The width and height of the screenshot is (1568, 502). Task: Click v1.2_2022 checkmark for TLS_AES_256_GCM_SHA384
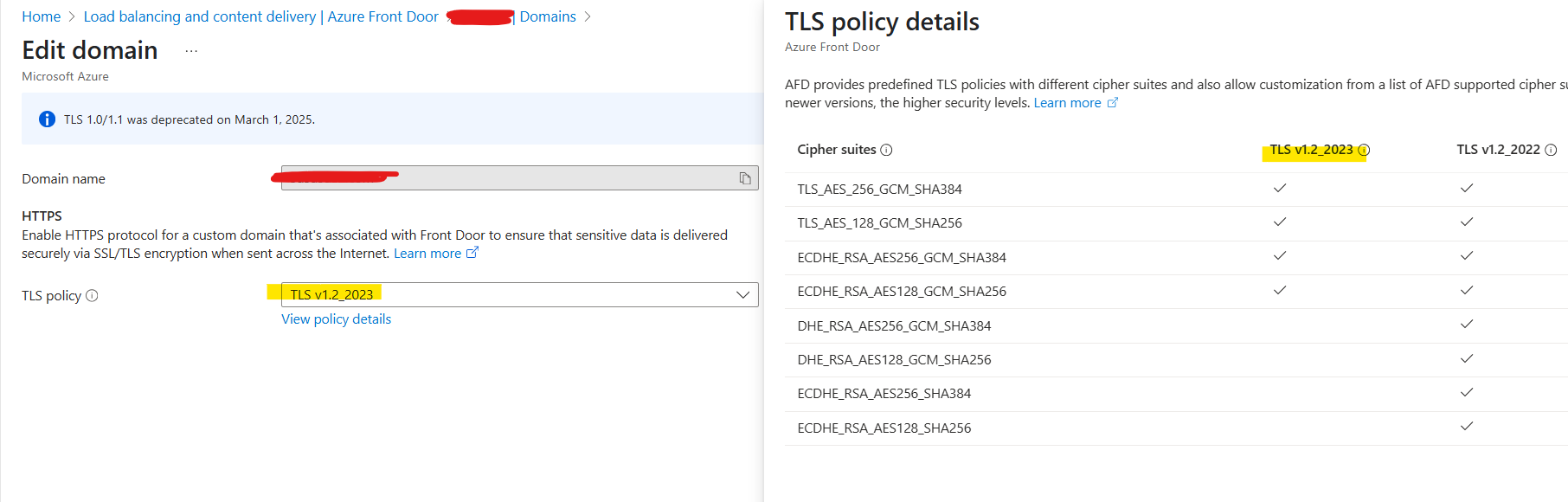pos(1467,188)
